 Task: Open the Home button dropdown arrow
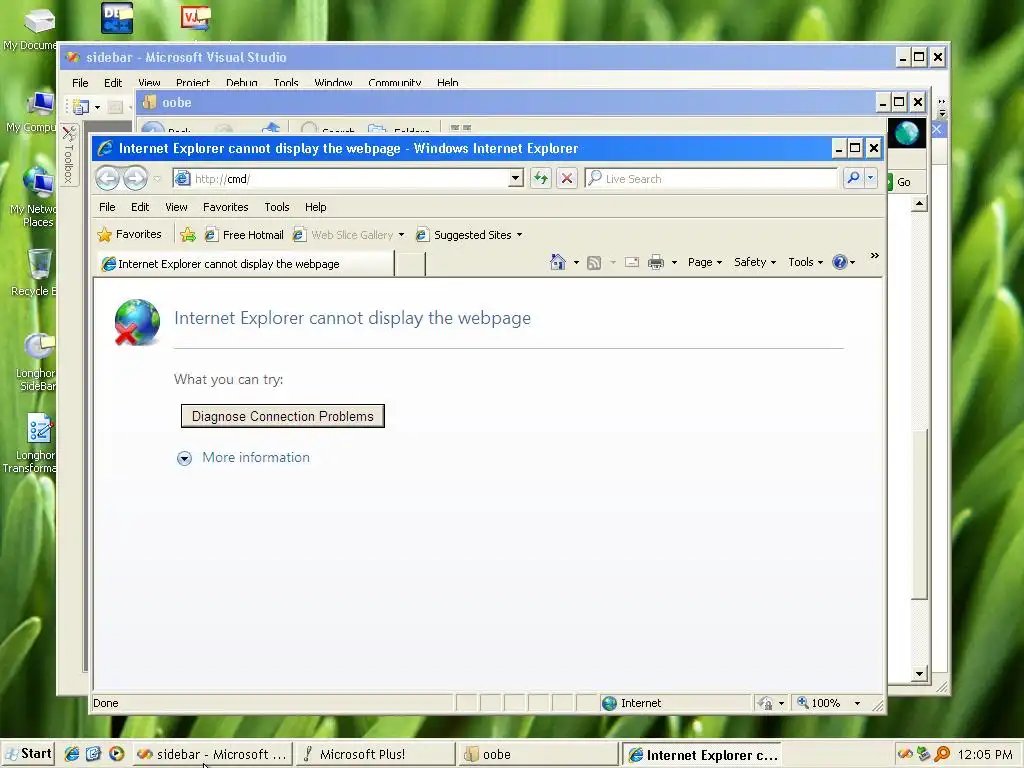576,263
